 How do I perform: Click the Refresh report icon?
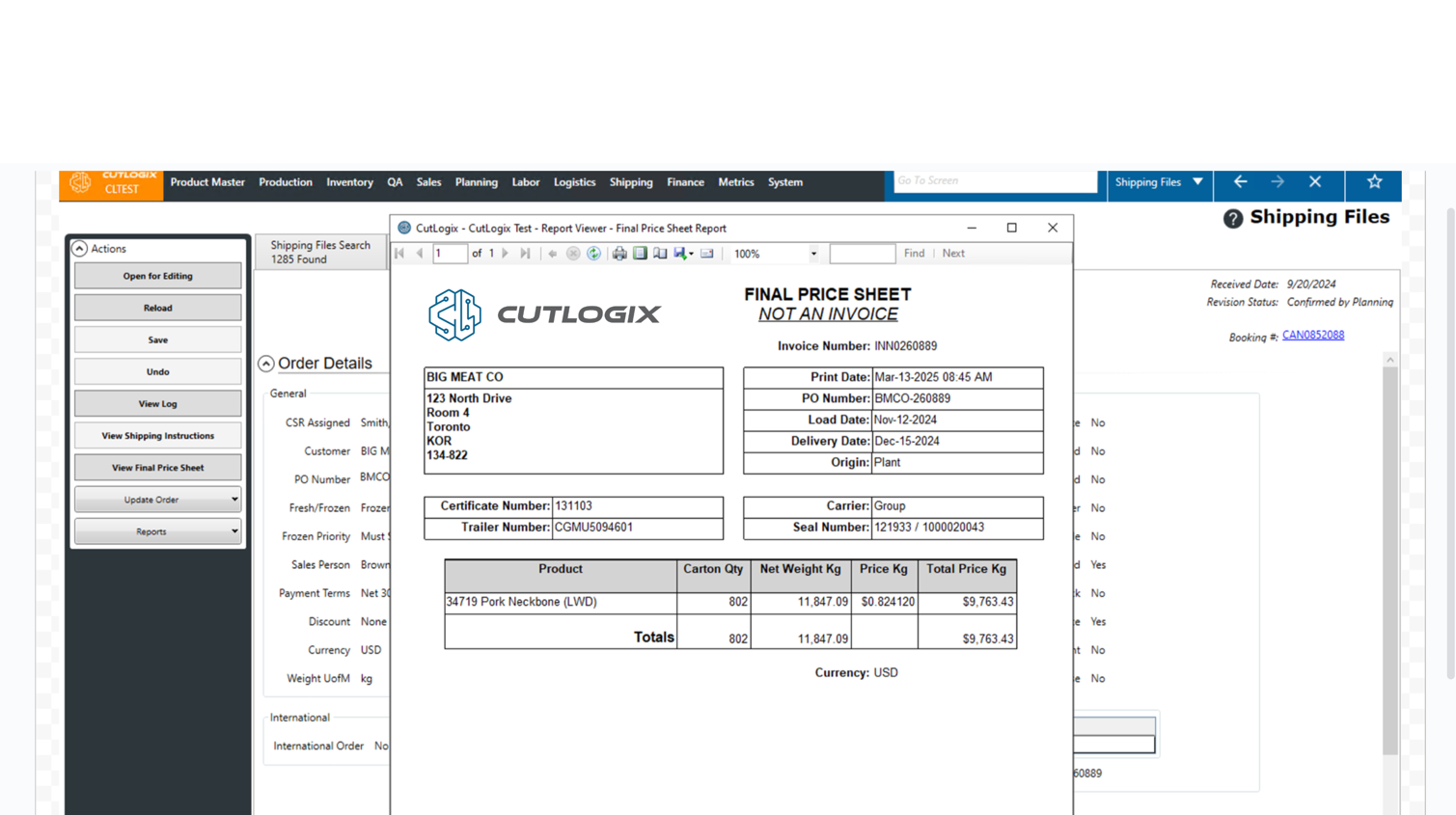click(593, 254)
